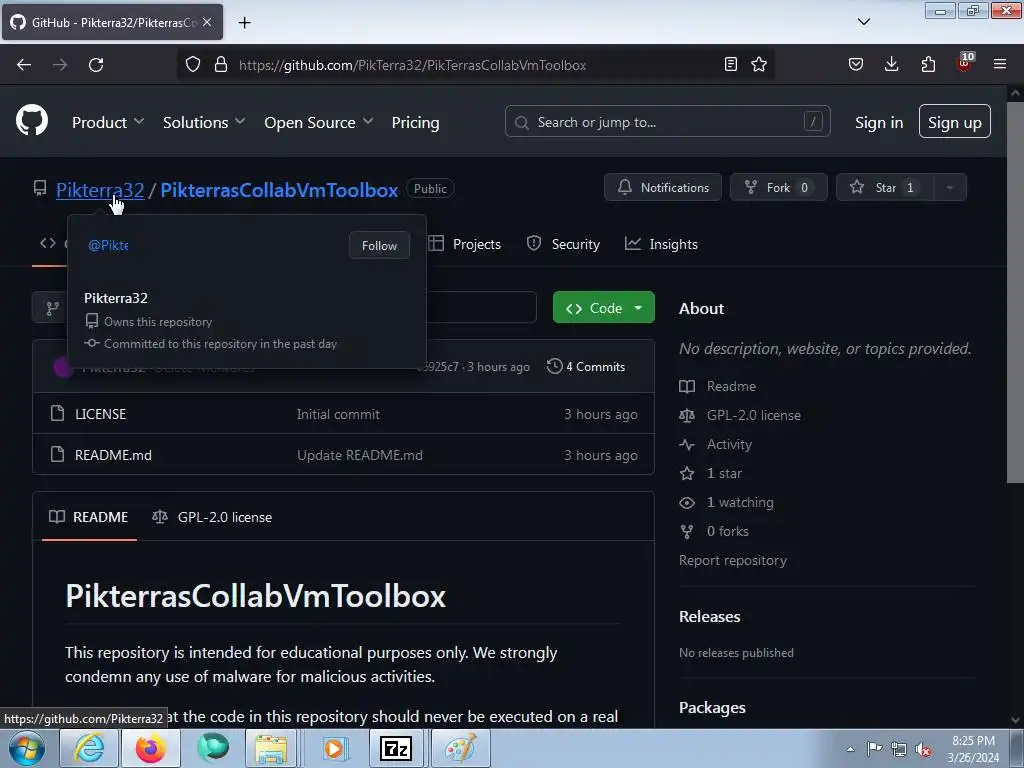The image size is (1024, 768).
Task: Star the repository
Action: coord(885,187)
